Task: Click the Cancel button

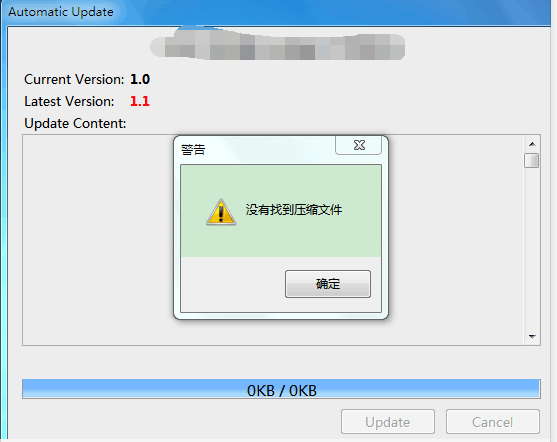Action: [493, 422]
